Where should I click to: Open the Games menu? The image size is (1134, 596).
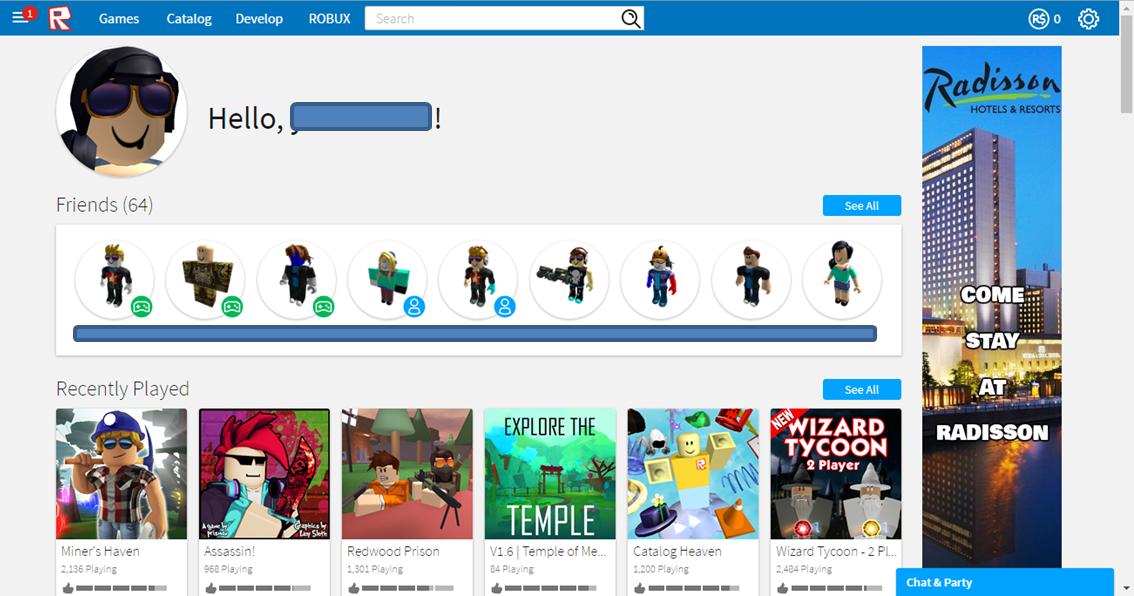119,19
